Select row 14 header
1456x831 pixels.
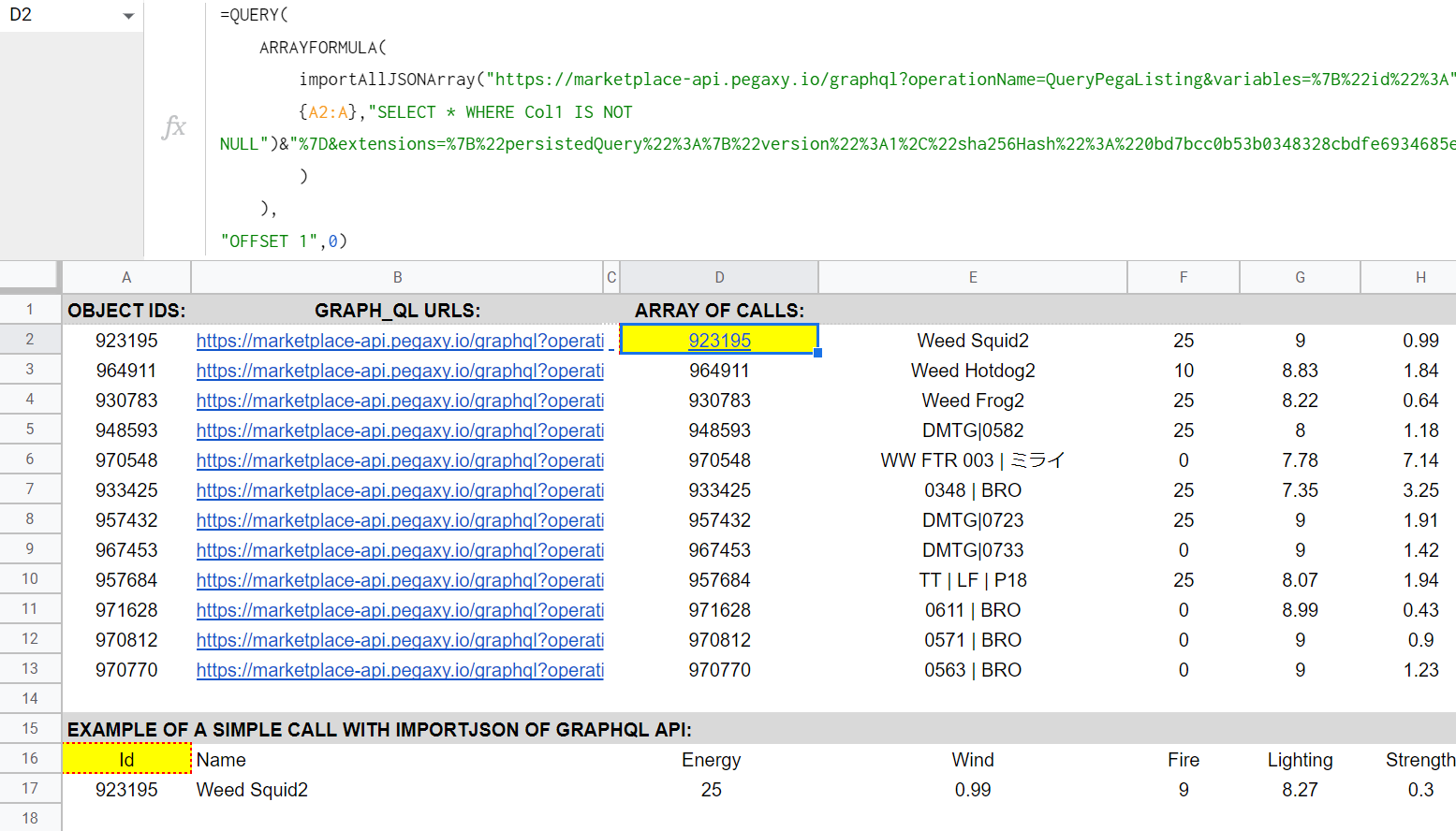tap(30, 699)
